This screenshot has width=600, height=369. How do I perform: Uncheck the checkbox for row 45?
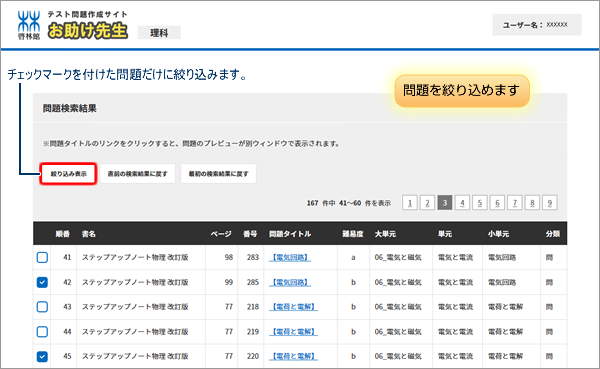[x=42, y=356]
